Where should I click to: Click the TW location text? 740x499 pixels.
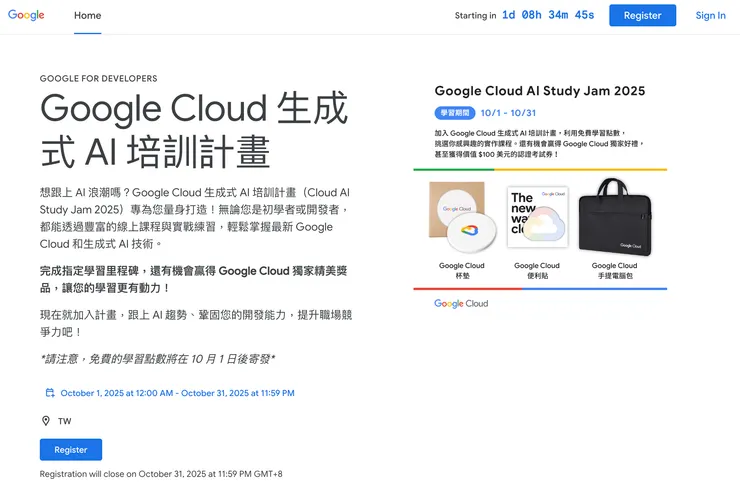(x=65, y=421)
